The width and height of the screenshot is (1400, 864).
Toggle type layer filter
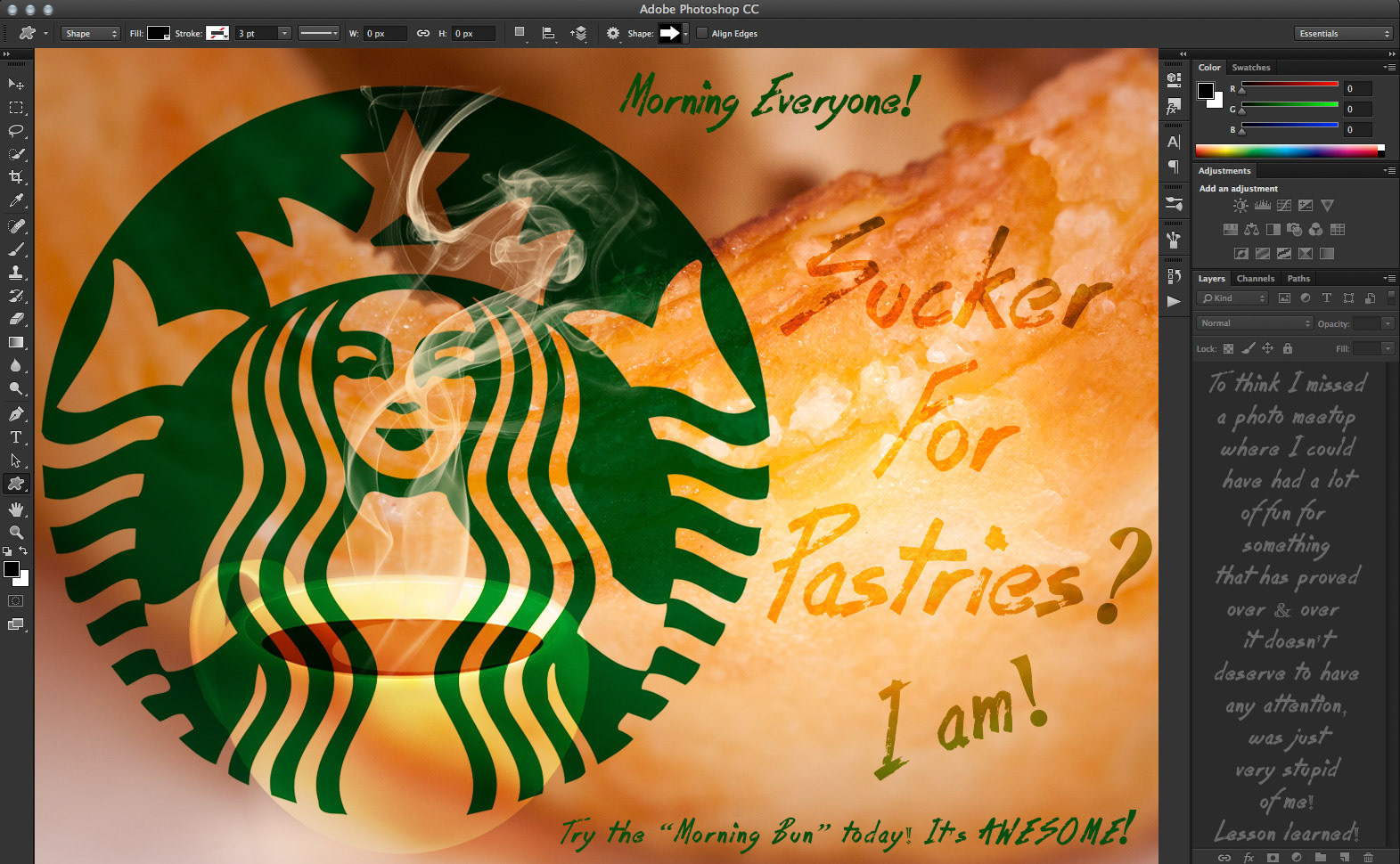[1327, 298]
